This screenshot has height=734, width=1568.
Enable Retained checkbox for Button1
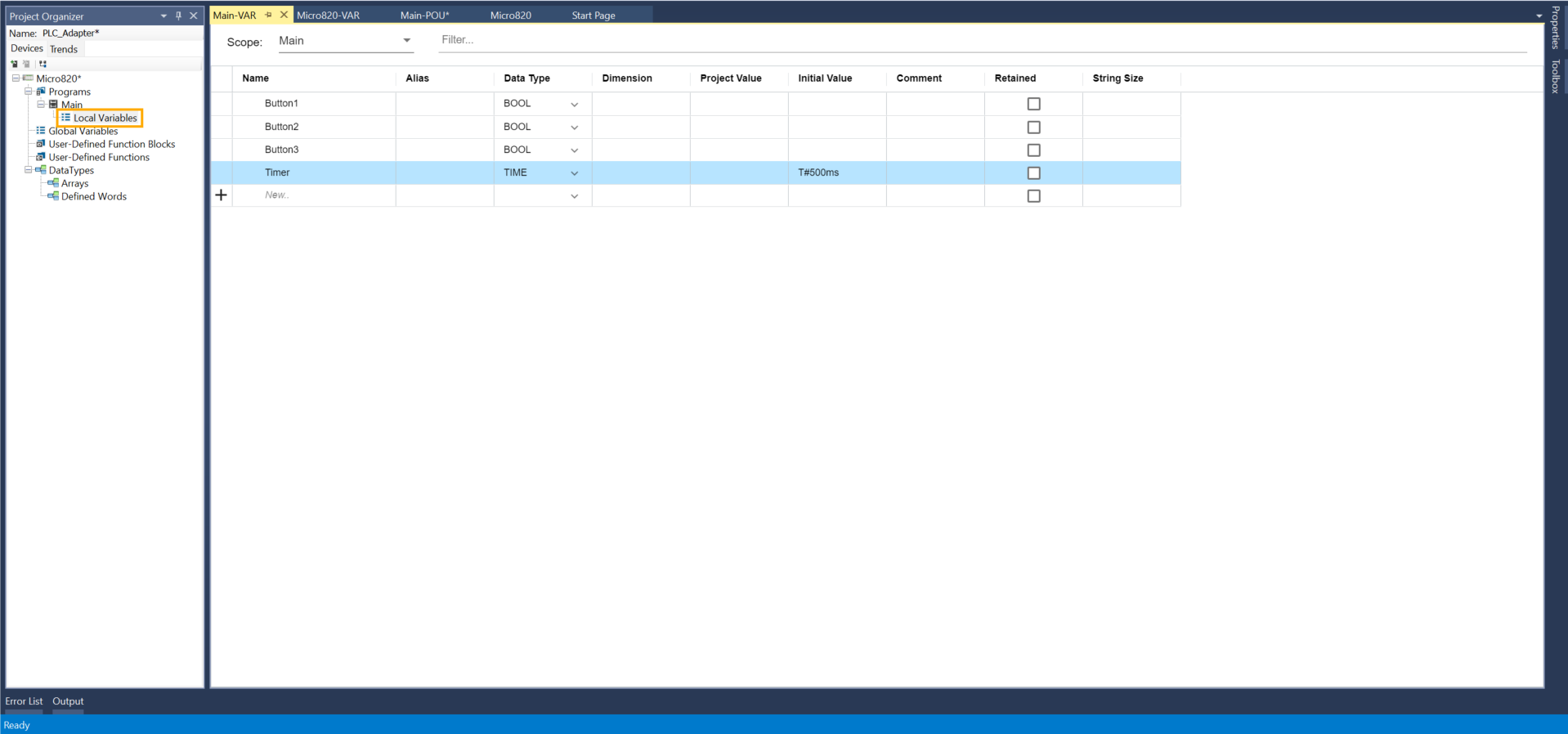coord(1033,104)
